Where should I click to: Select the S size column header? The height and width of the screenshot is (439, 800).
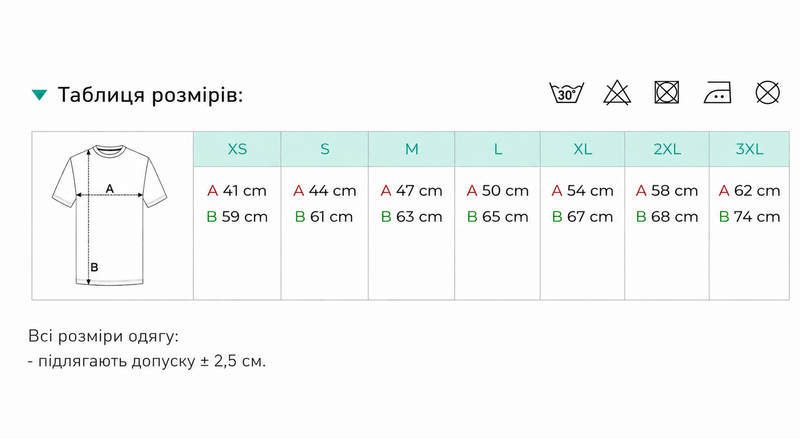324,149
